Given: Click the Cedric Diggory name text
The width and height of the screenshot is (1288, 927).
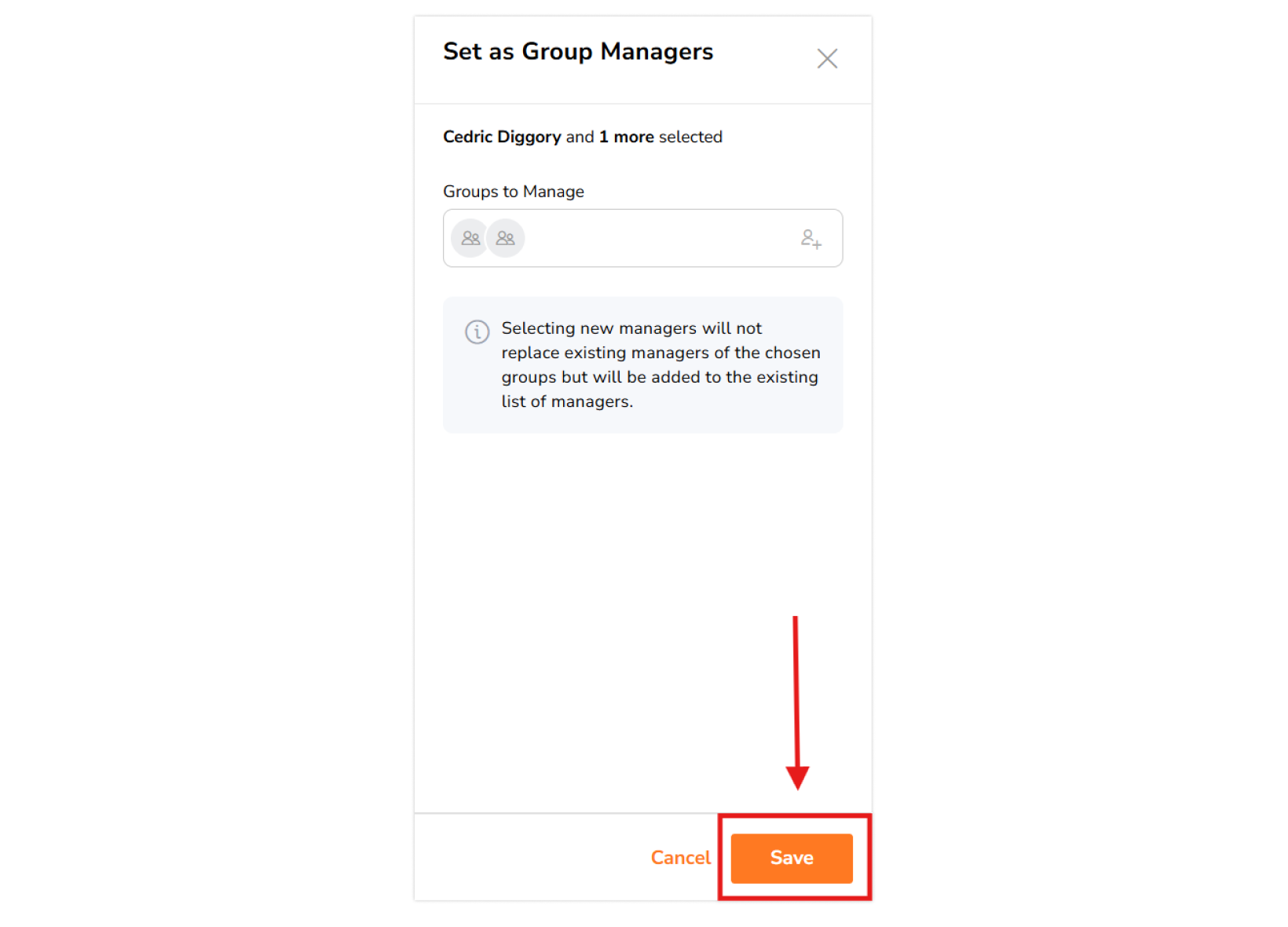Looking at the screenshot, I should tap(502, 137).
